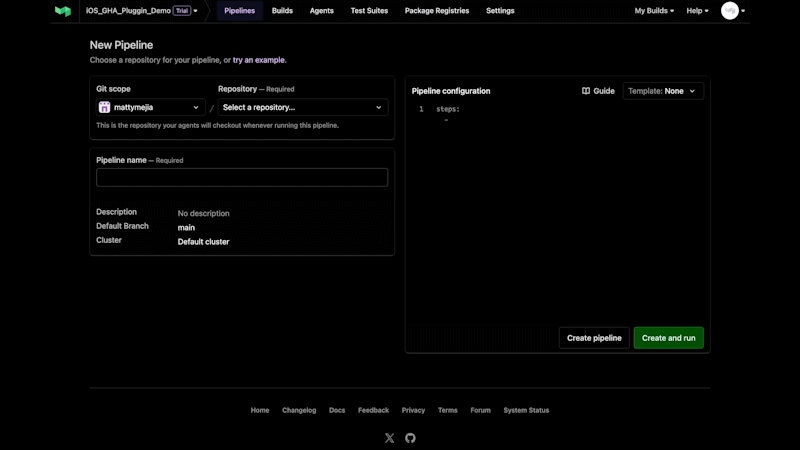
Task: Open the Feedback footer link
Action: [373, 410]
